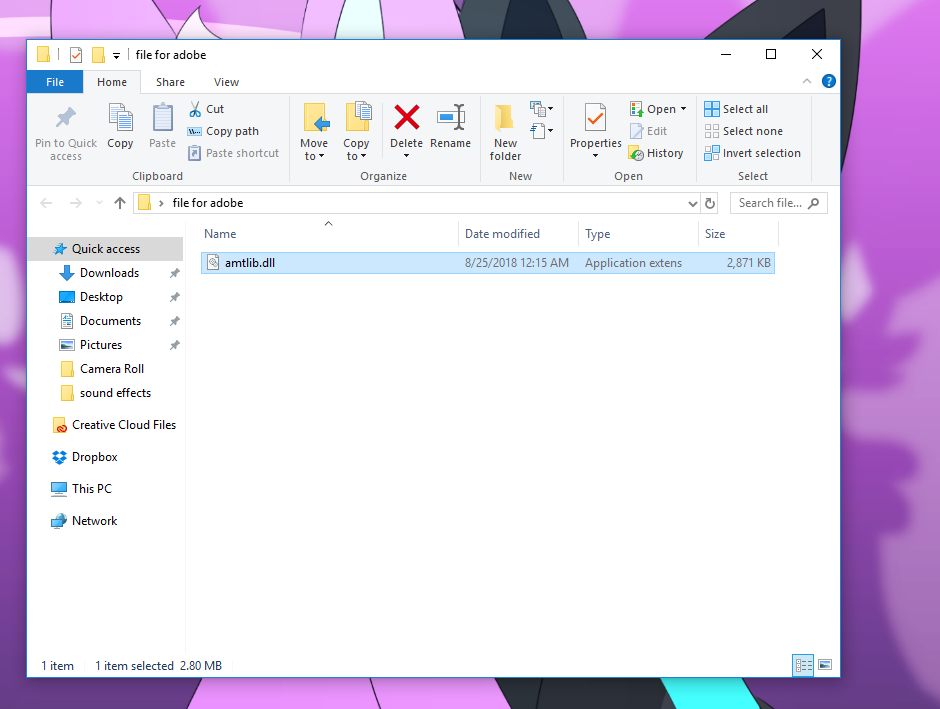
Task: Unpin Downloads from Quick access
Action: pos(173,272)
